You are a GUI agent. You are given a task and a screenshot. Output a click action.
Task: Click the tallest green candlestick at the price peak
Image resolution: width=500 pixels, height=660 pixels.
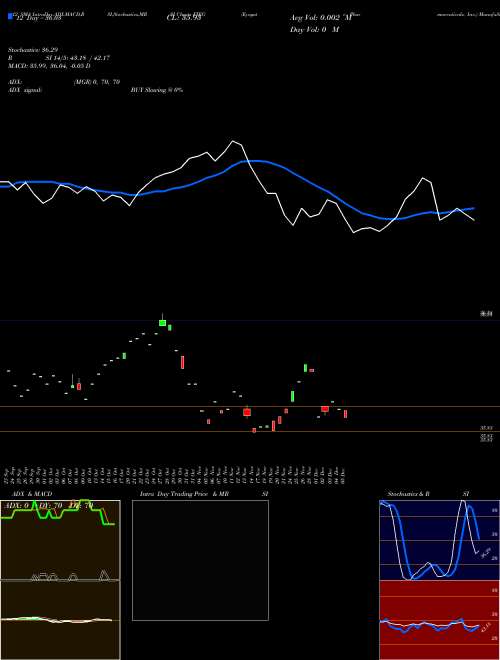tap(162, 321)
